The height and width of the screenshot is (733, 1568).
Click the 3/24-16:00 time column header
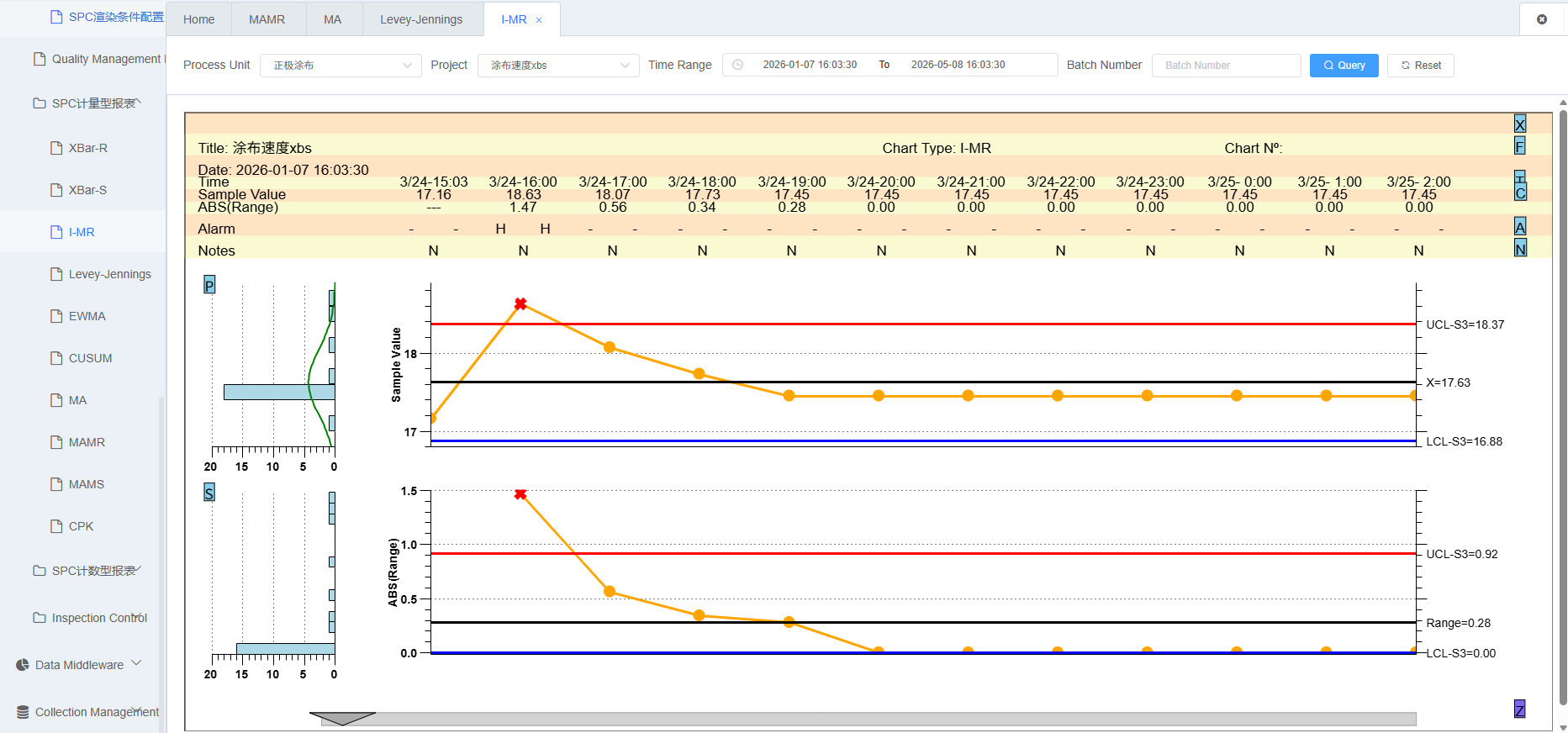pos(523,182)
